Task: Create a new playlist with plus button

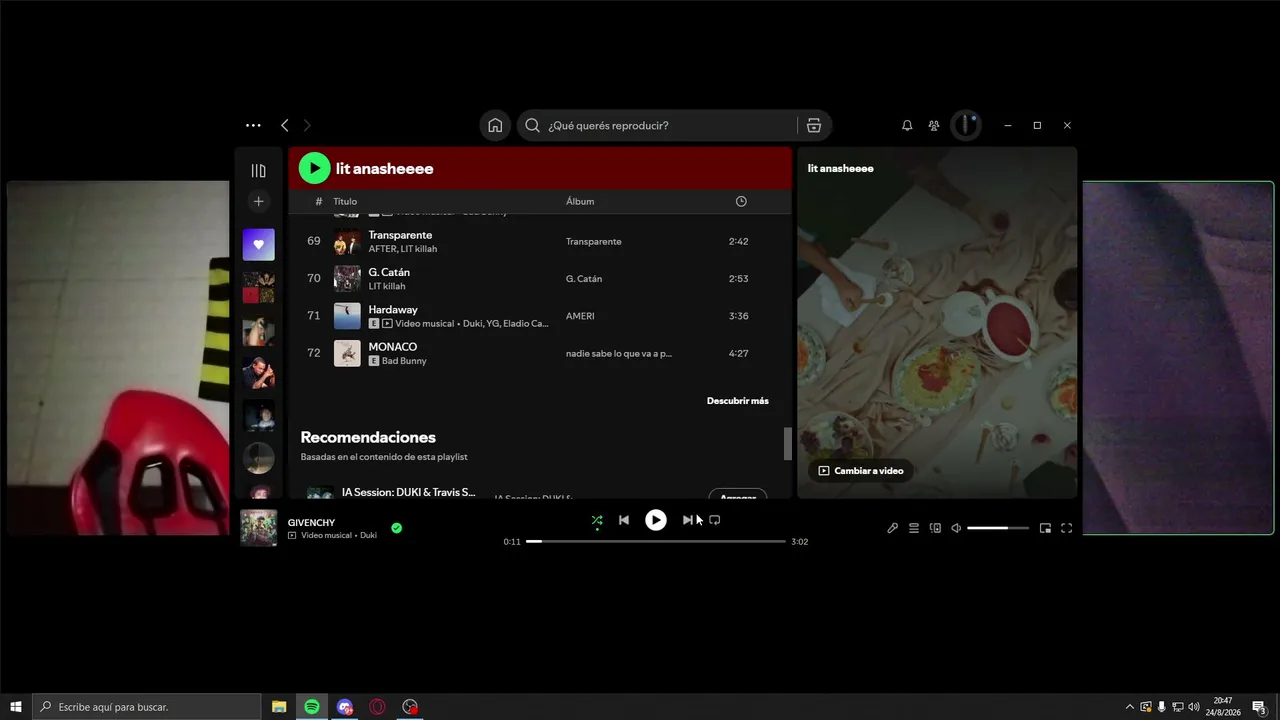Action: (x=258, y=201)
